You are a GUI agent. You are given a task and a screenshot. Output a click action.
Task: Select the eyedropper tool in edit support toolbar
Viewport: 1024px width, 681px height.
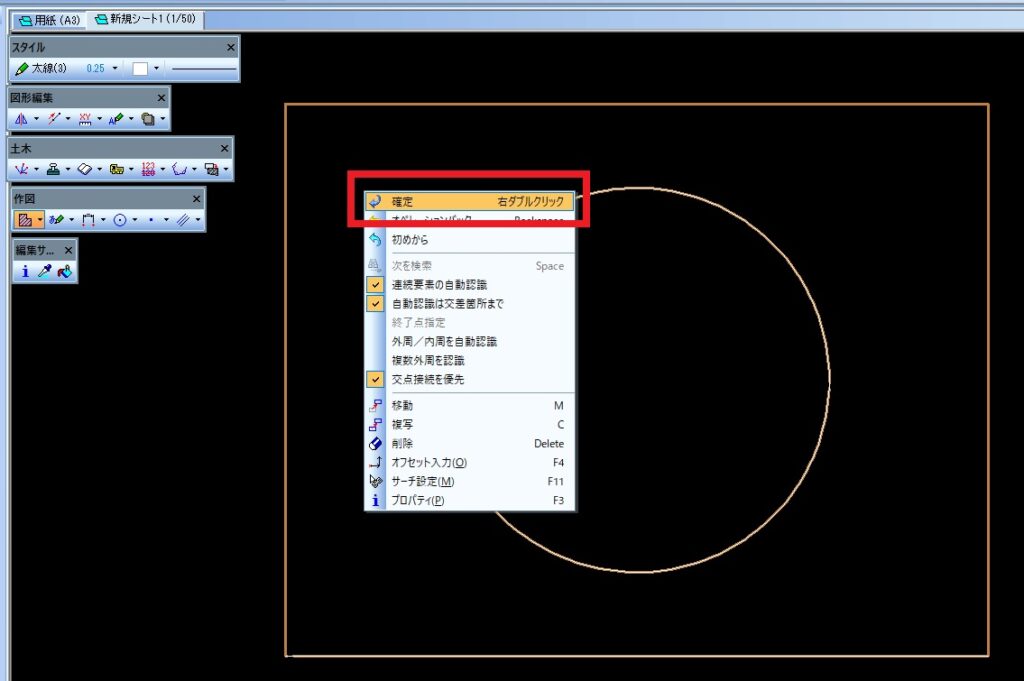45,272
